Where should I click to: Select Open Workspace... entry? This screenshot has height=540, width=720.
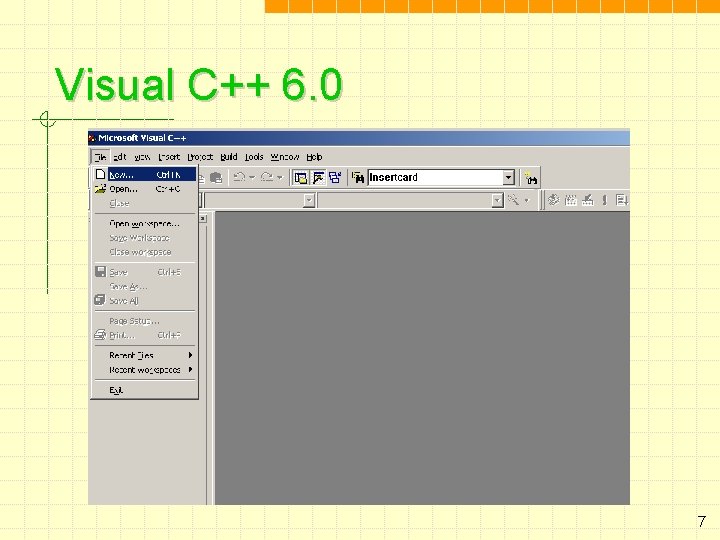click(145, 224)
